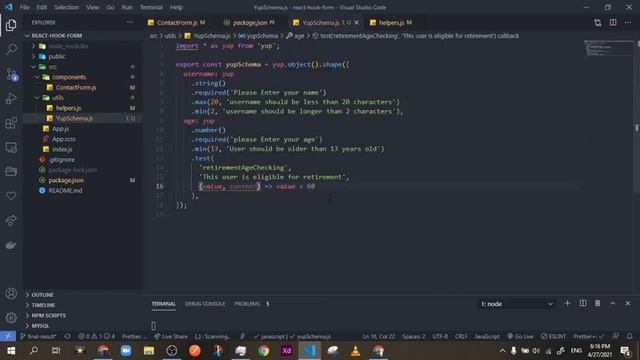Switch to the helpers.js editor tab

coord(391,23)
